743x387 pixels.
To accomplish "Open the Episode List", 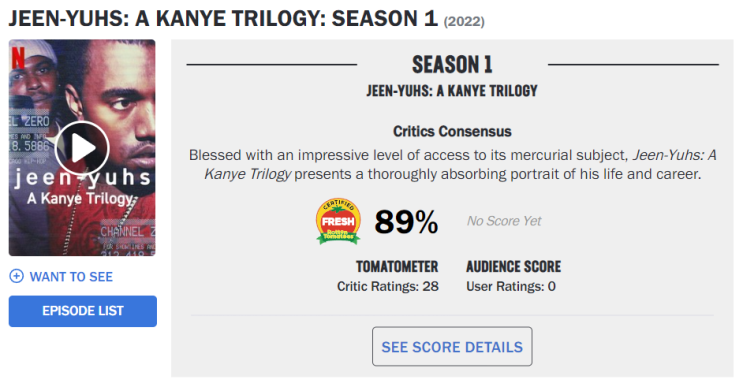I will tap(82, 311).
